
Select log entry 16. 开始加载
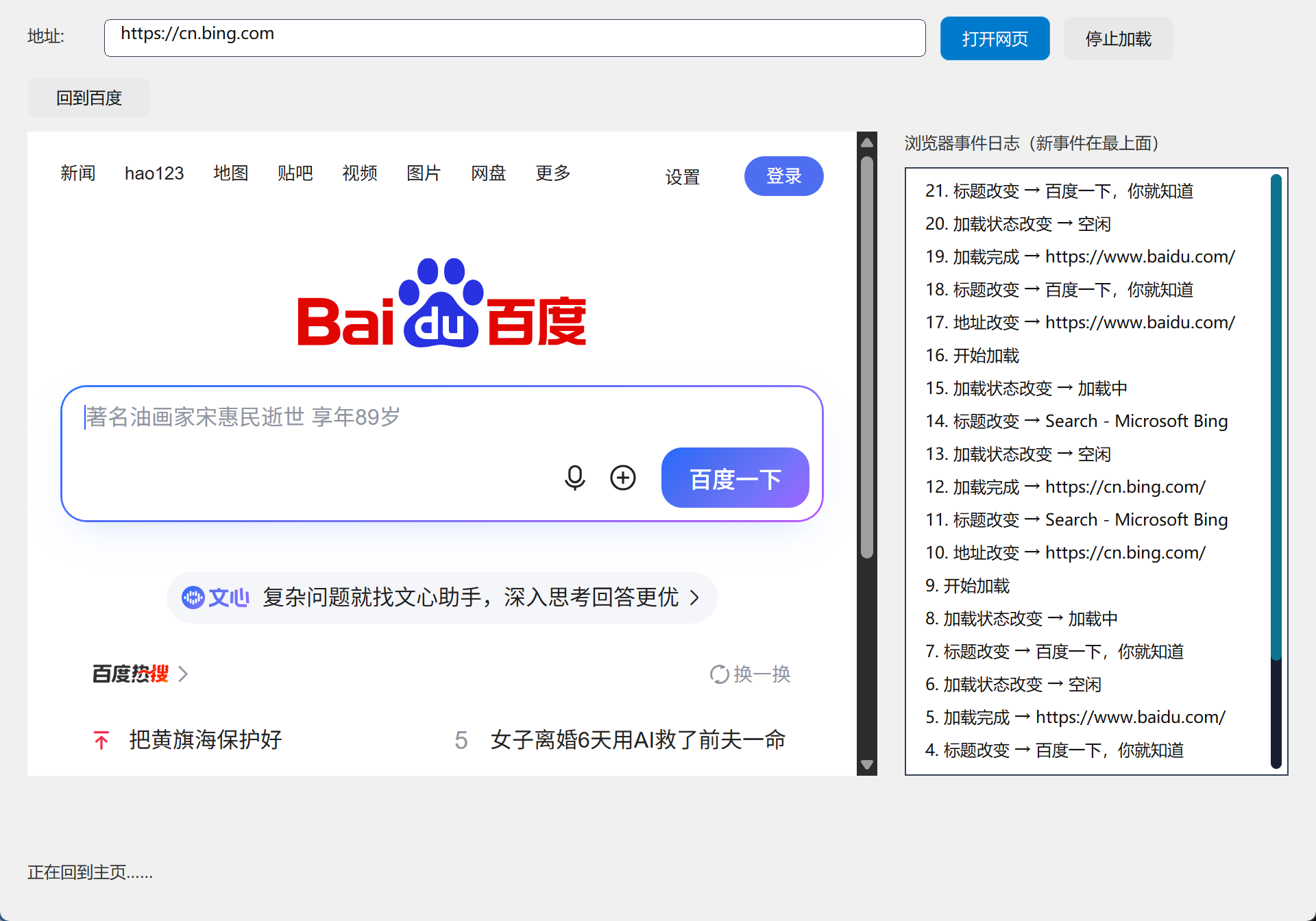tap(972, 355)
